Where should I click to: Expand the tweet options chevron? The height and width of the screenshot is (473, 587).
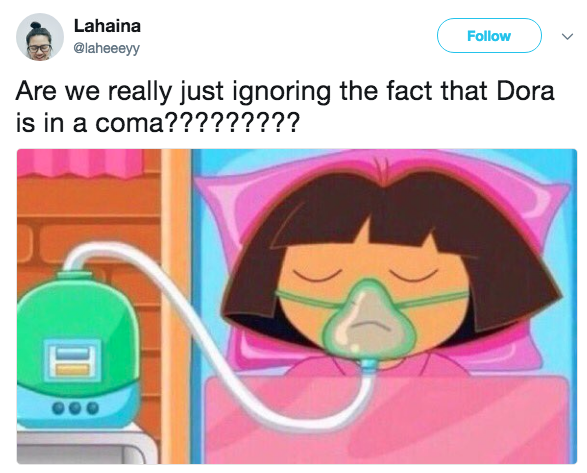(x=568, y=36)
